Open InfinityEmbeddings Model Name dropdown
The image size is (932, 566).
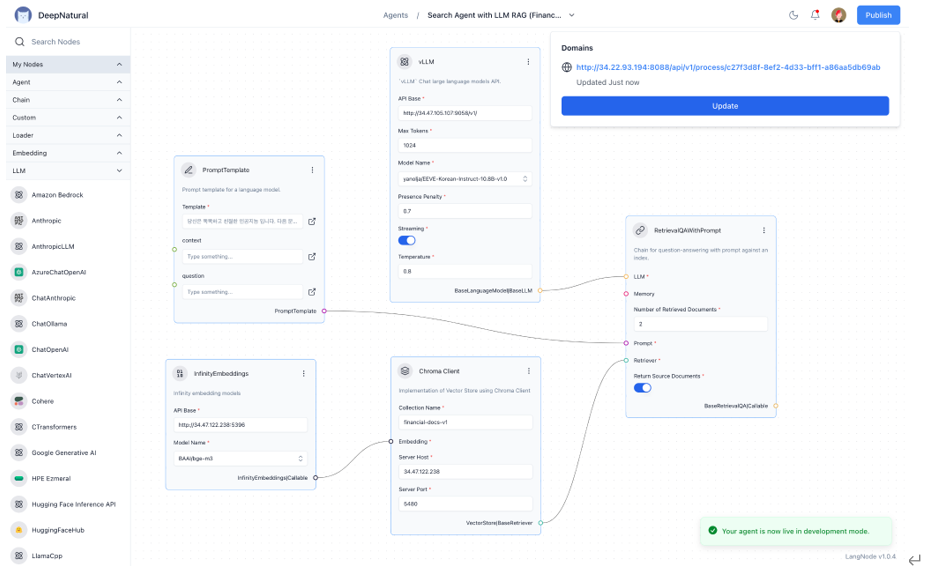240,459
